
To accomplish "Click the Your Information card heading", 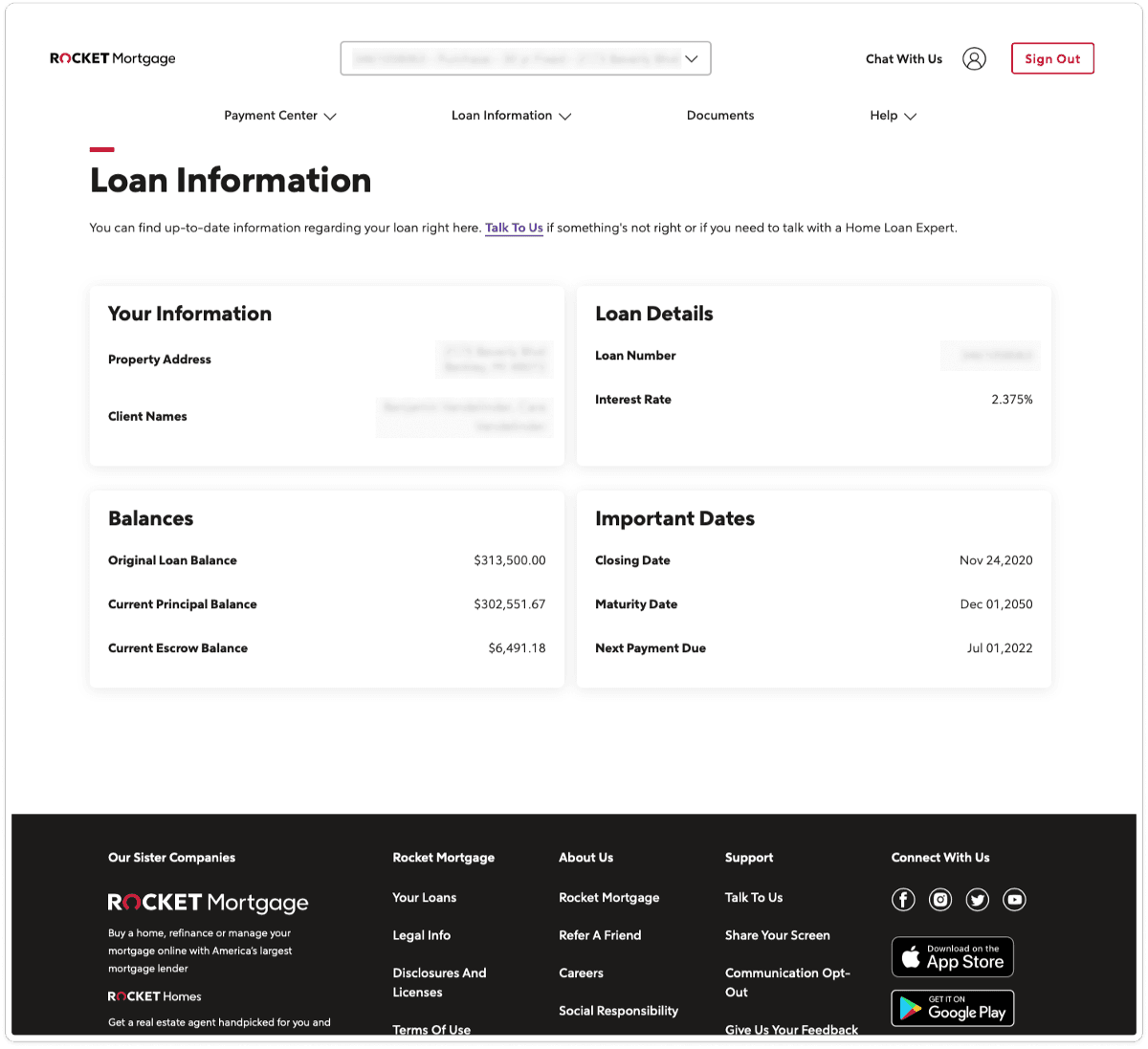I will (x=189, y=314).
